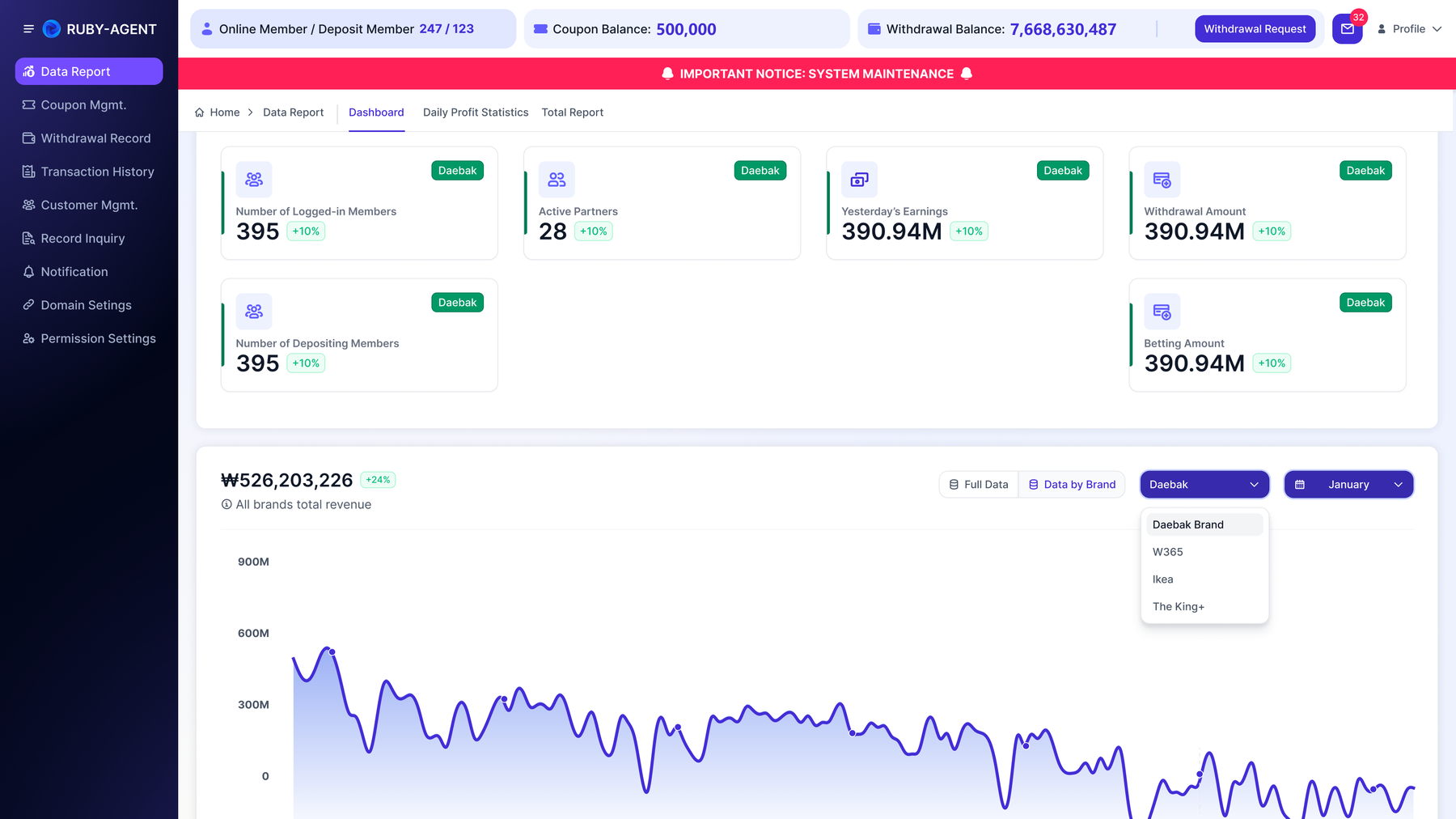Switch to the Total Report tab
The image size is (1456, 819).
(573, 112)
